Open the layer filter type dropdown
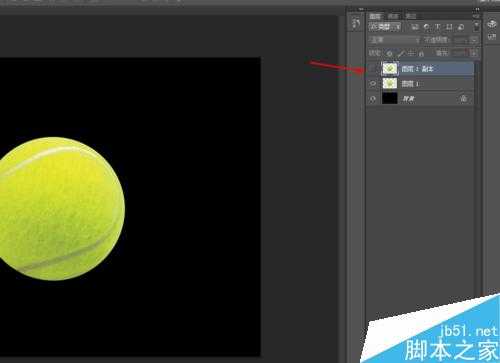The height and width of the screenshot is (363, 500). (385, 27)
